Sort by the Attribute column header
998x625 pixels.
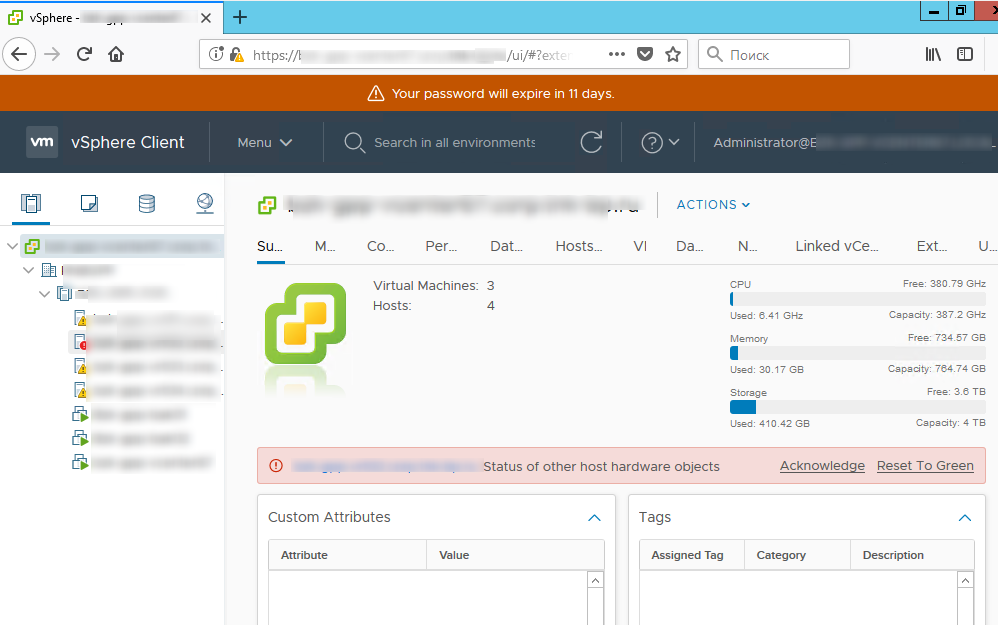pyautogui.click(x=348, y=555)
